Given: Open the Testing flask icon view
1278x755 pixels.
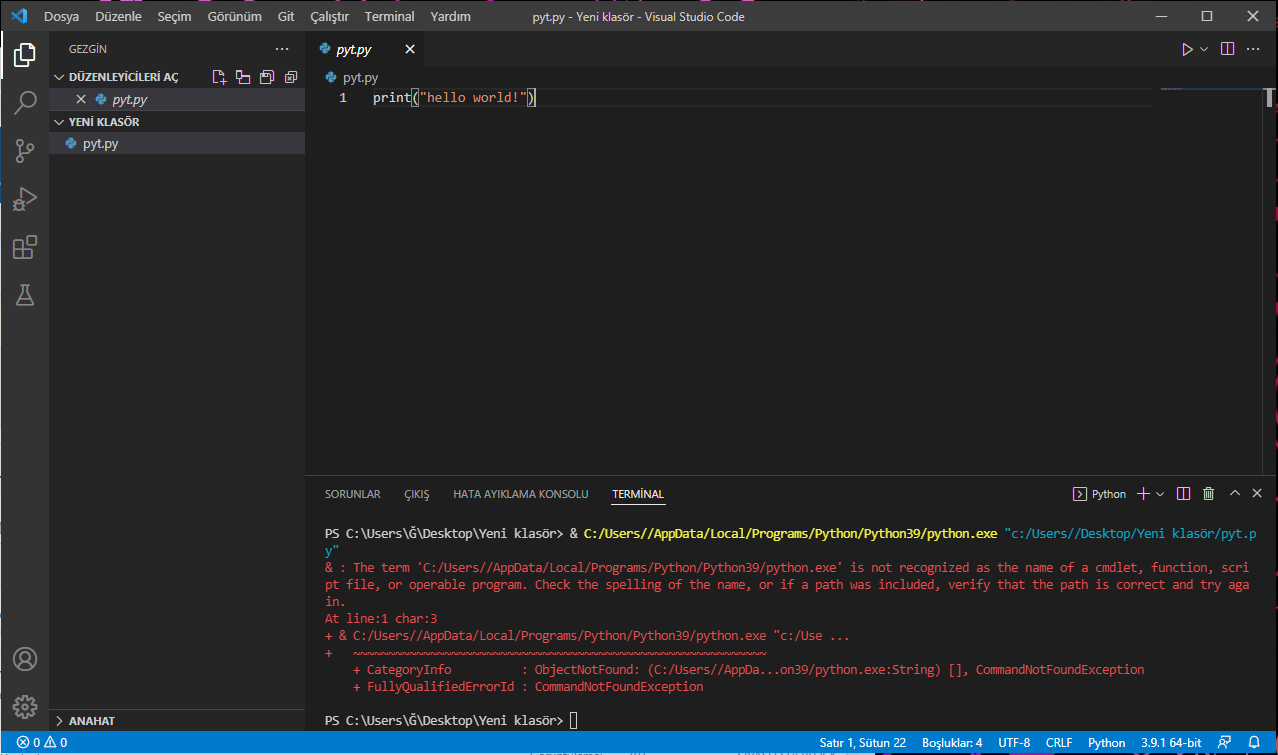Looking at the screenshot, I should [25, 295].
